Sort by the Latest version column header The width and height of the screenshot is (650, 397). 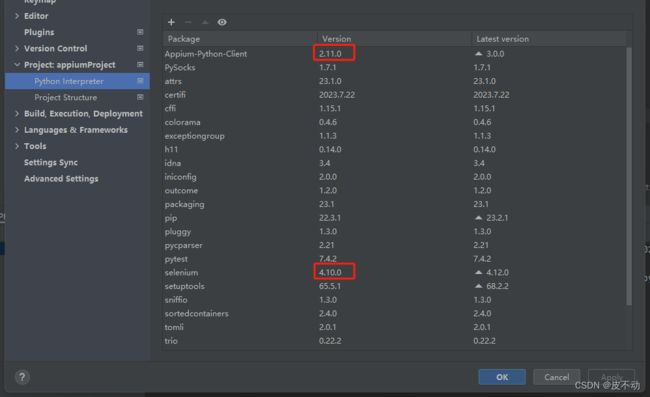tap(548, 39)
